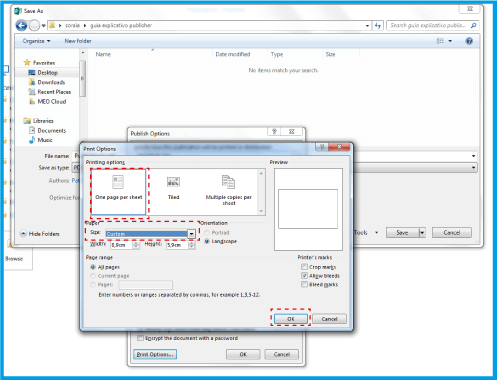The height and width of the screenshot is (380, 497).
Task: Increase the paper Width stepper value
Action: click(136, 243)
